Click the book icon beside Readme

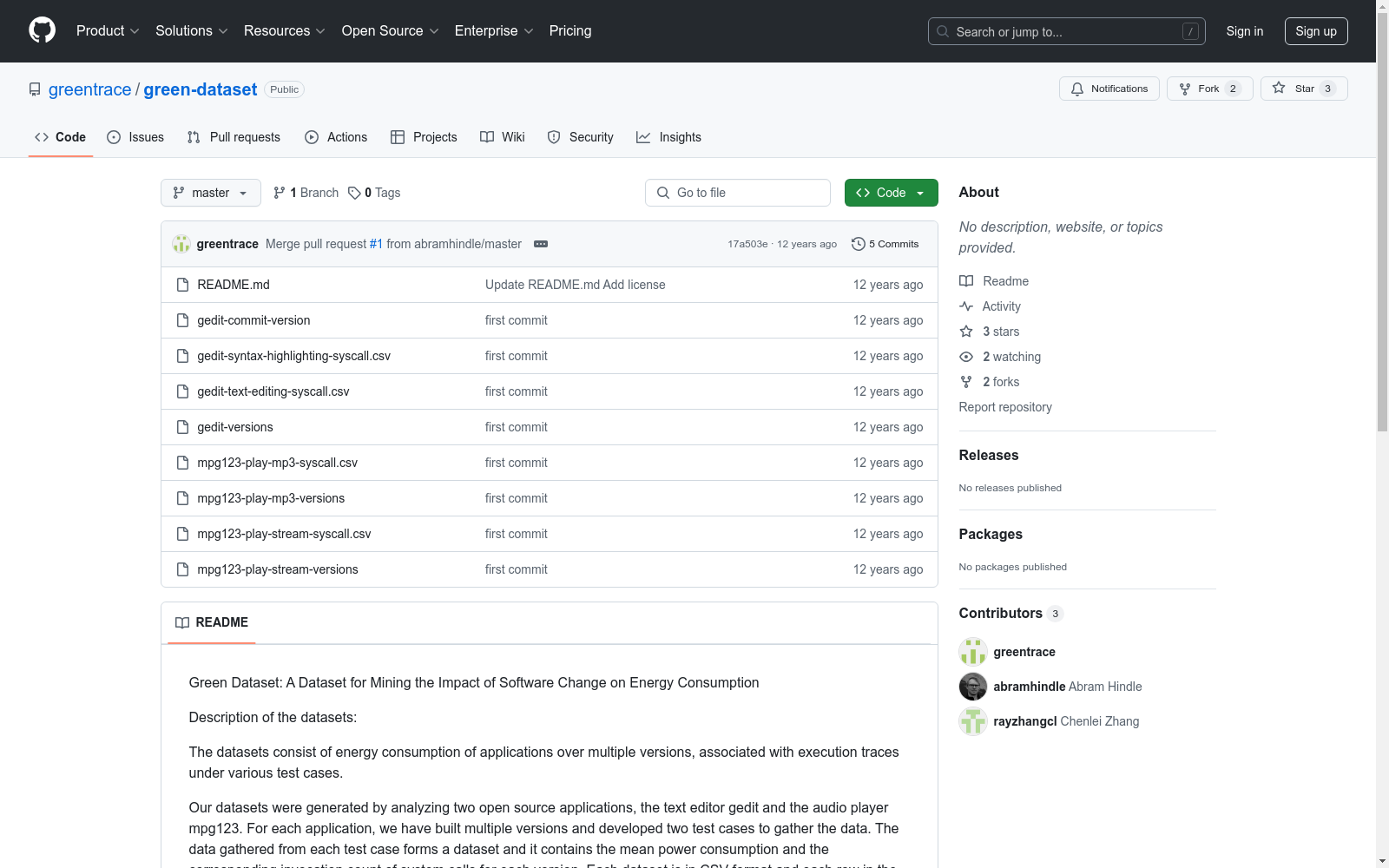(966, 281)
